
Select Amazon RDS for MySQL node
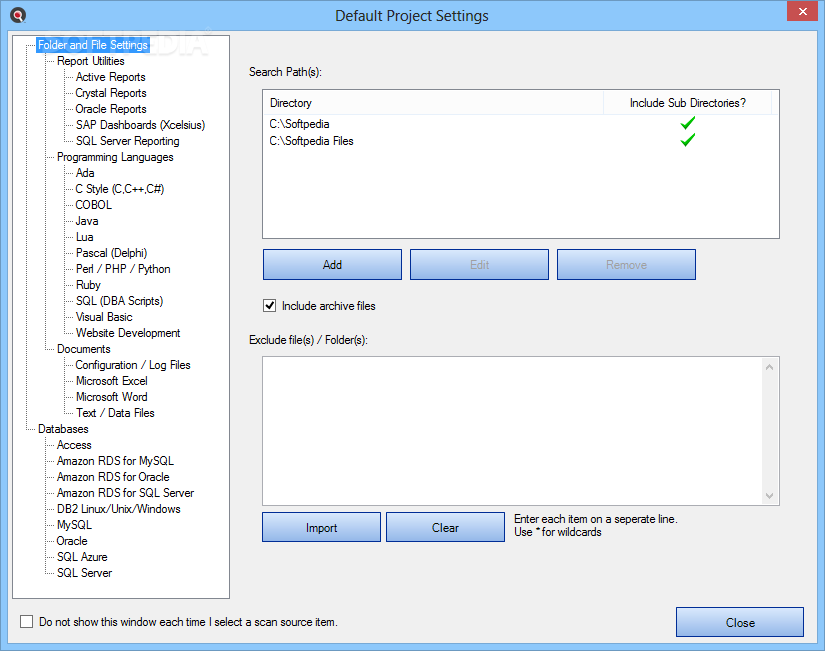(x=115, y=461)
